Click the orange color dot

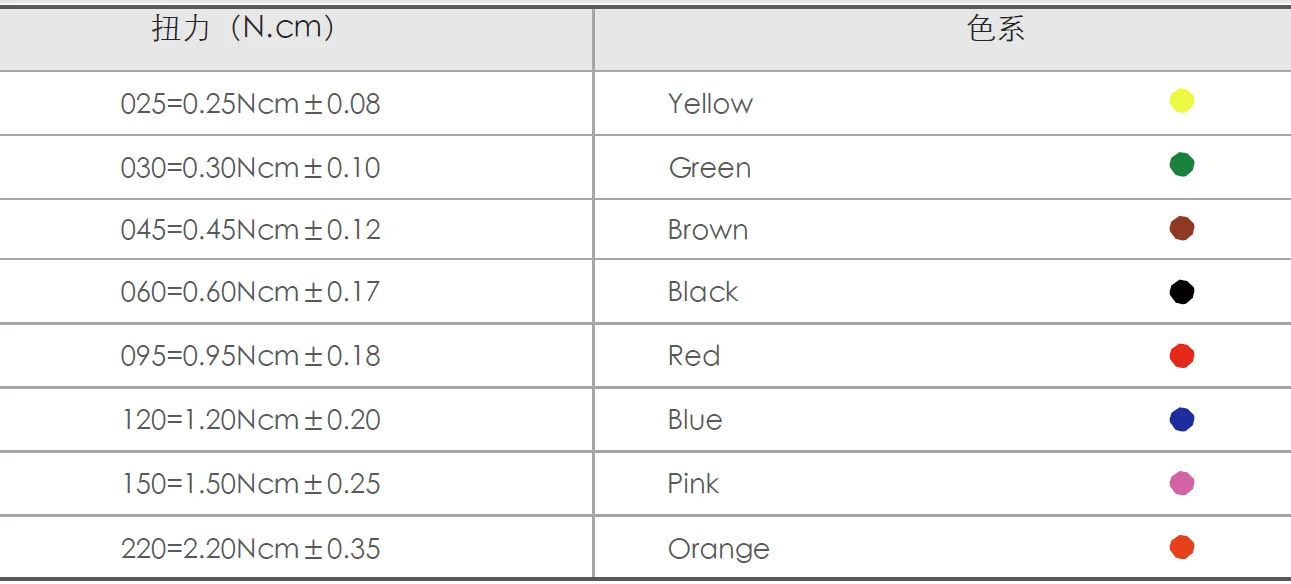coord(1181,547)
